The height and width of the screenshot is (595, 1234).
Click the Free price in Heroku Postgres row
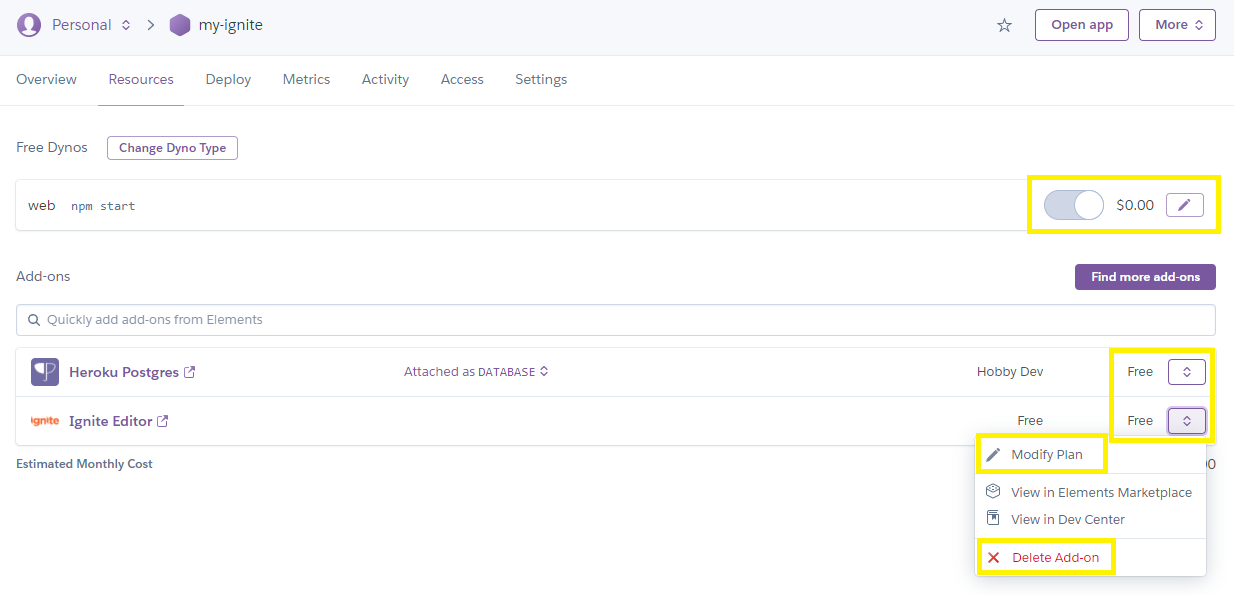[1140, 372]
